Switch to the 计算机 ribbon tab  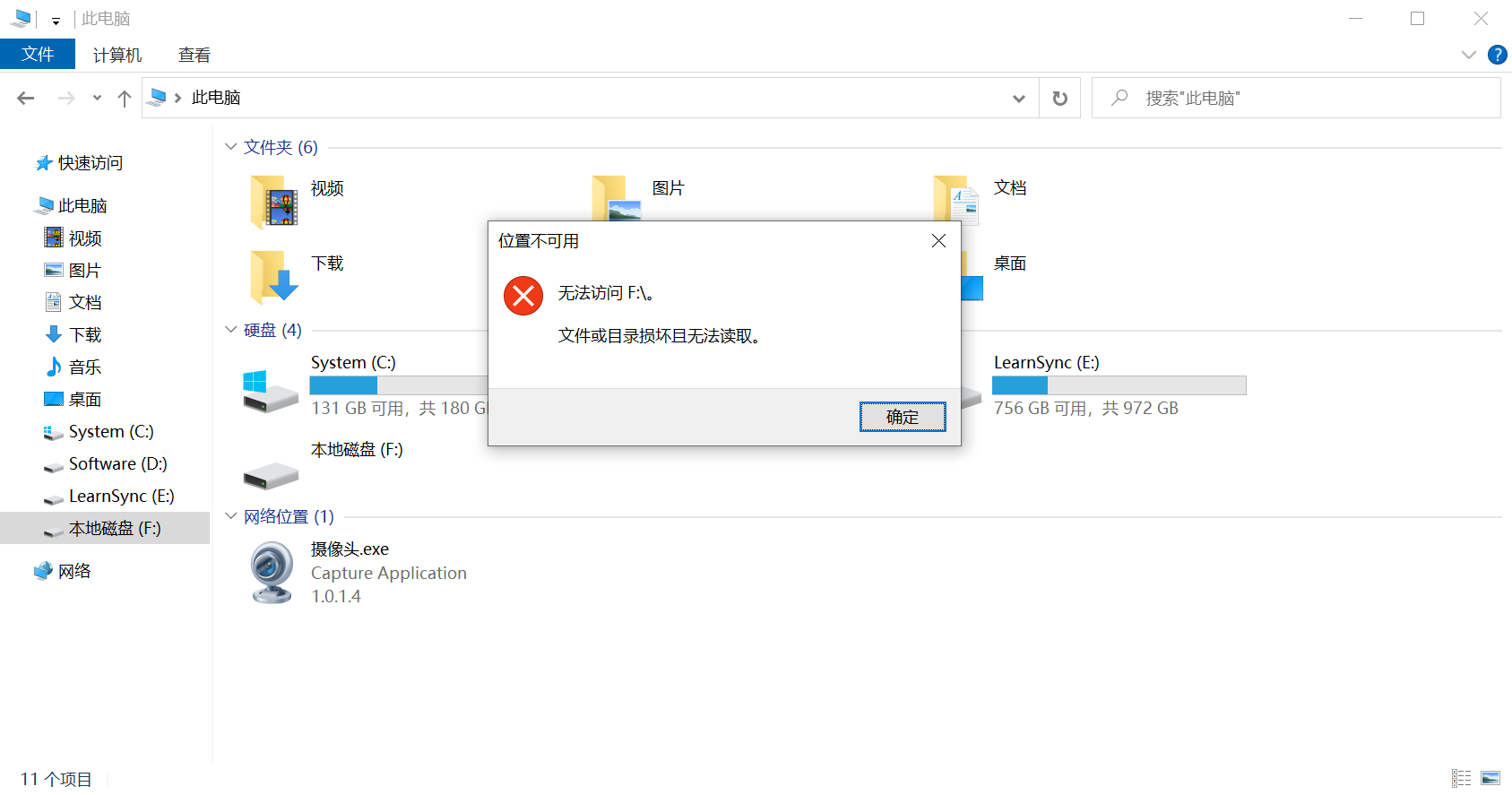tap(117, 55)
